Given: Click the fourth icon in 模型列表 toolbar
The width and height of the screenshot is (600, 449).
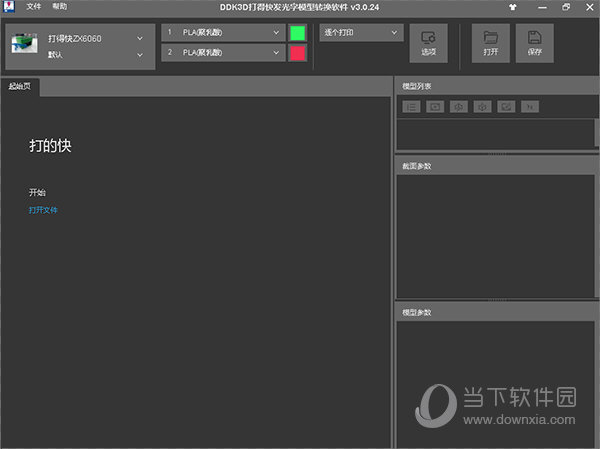Looking at the screenshot, I should coord(483,106).
